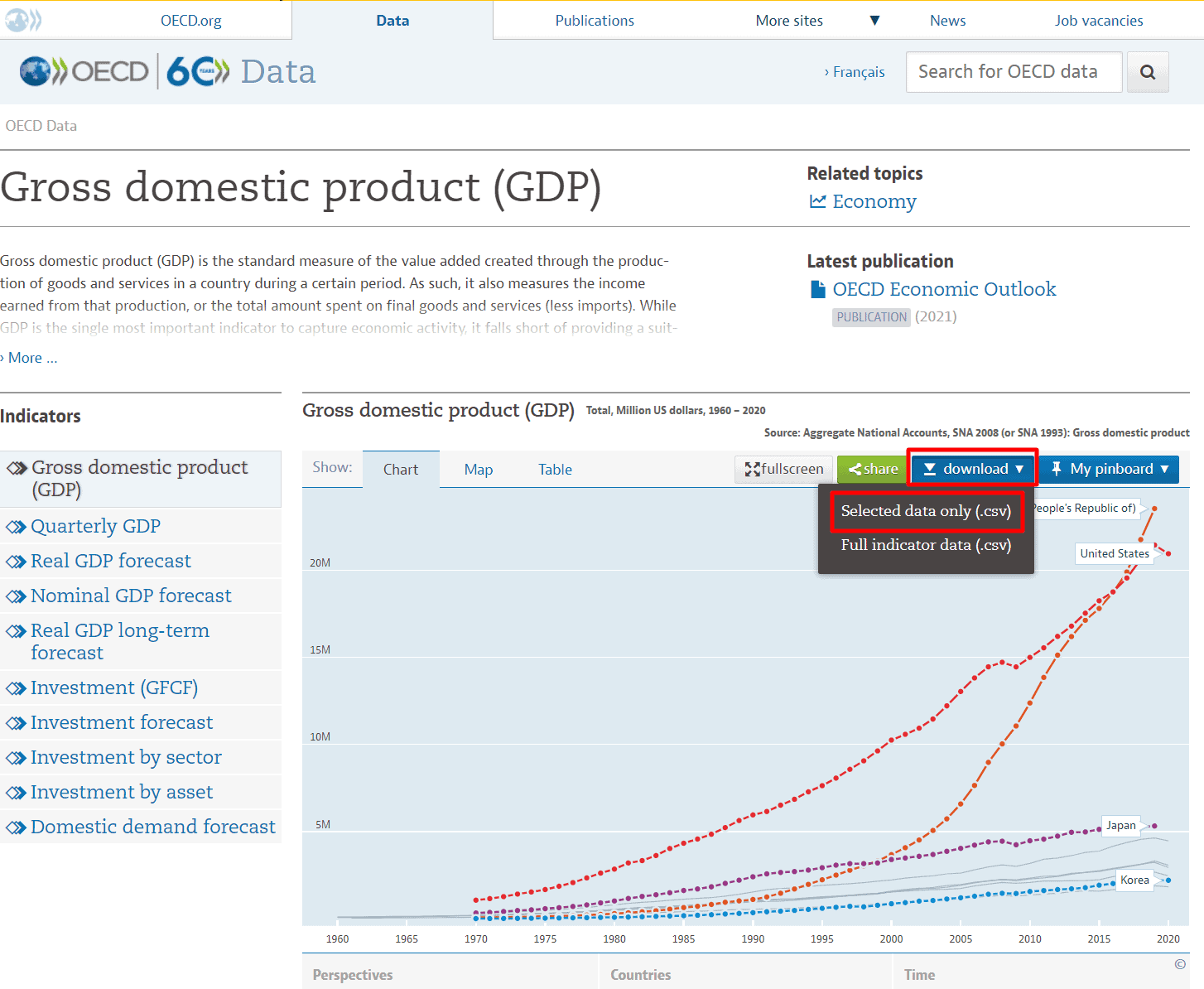Choose Selected data only (.csv)
Screen dimensions: 1204x989
[926, 511]
